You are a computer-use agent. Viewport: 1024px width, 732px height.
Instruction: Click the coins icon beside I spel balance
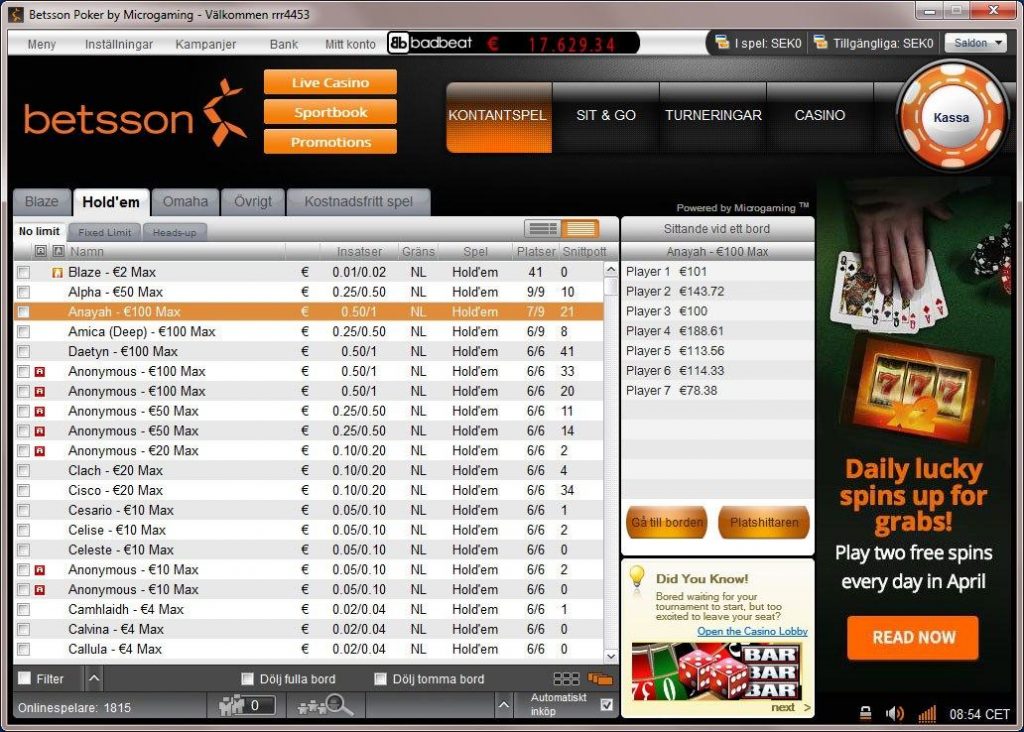(x=722, y=42)
